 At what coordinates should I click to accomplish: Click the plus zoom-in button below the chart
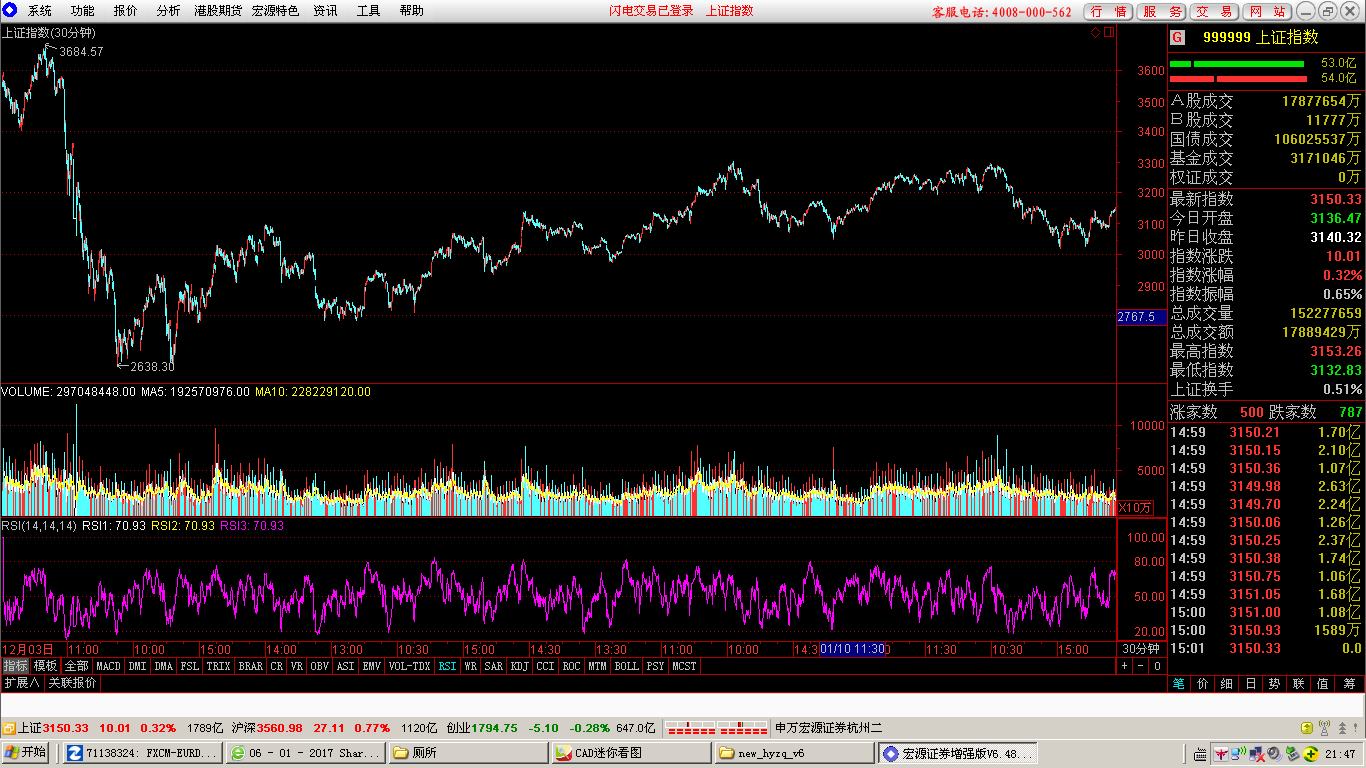tap(1124, 666)
